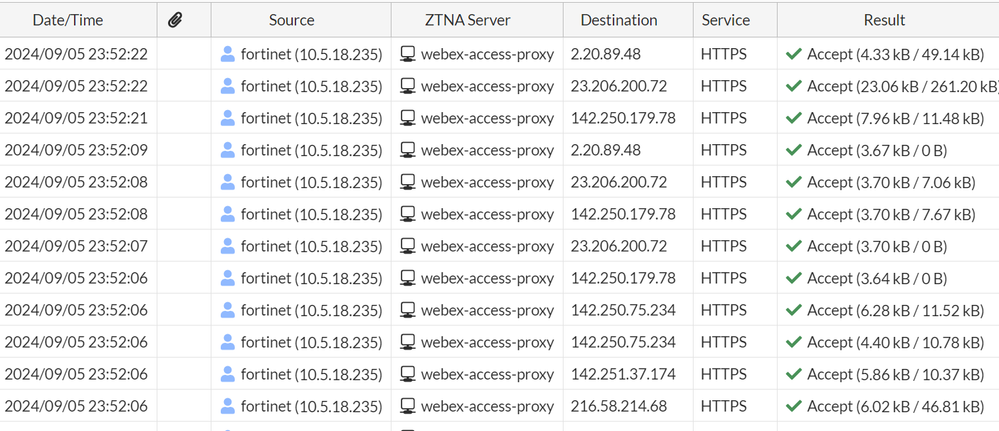Click the Result column header
This screenshot has height=431, width=999.
click(884, 20)
